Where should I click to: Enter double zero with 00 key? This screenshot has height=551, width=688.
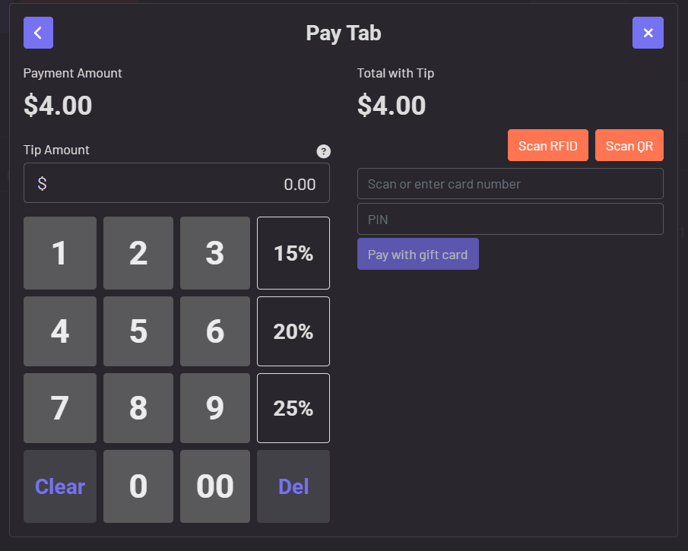pyautogui.click(x=215, y=486)
